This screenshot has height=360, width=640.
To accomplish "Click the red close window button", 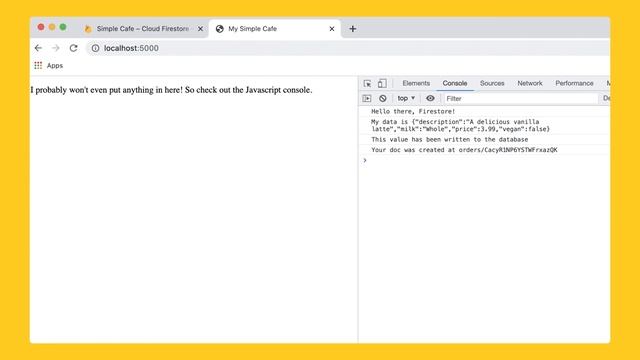I will pyautogui.click(x=41, y=27).
